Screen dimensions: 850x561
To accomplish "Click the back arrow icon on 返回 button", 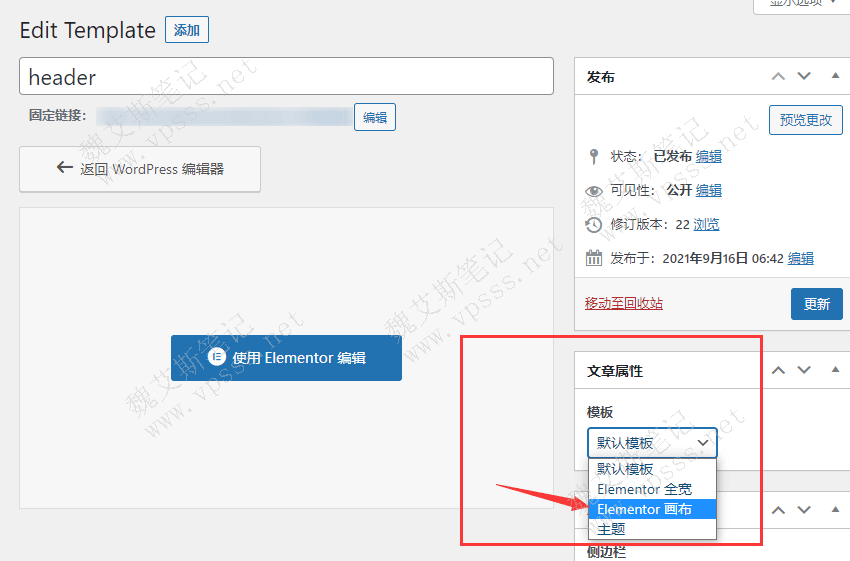I will coord(65,167).
